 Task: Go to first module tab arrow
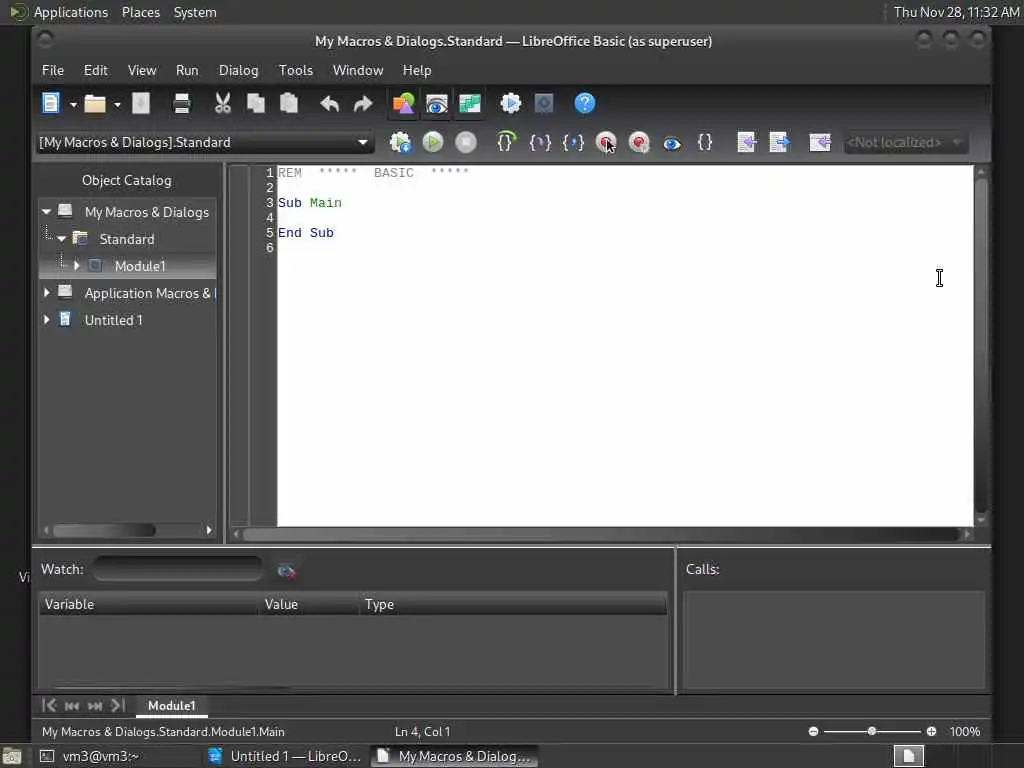click(49, 705)
